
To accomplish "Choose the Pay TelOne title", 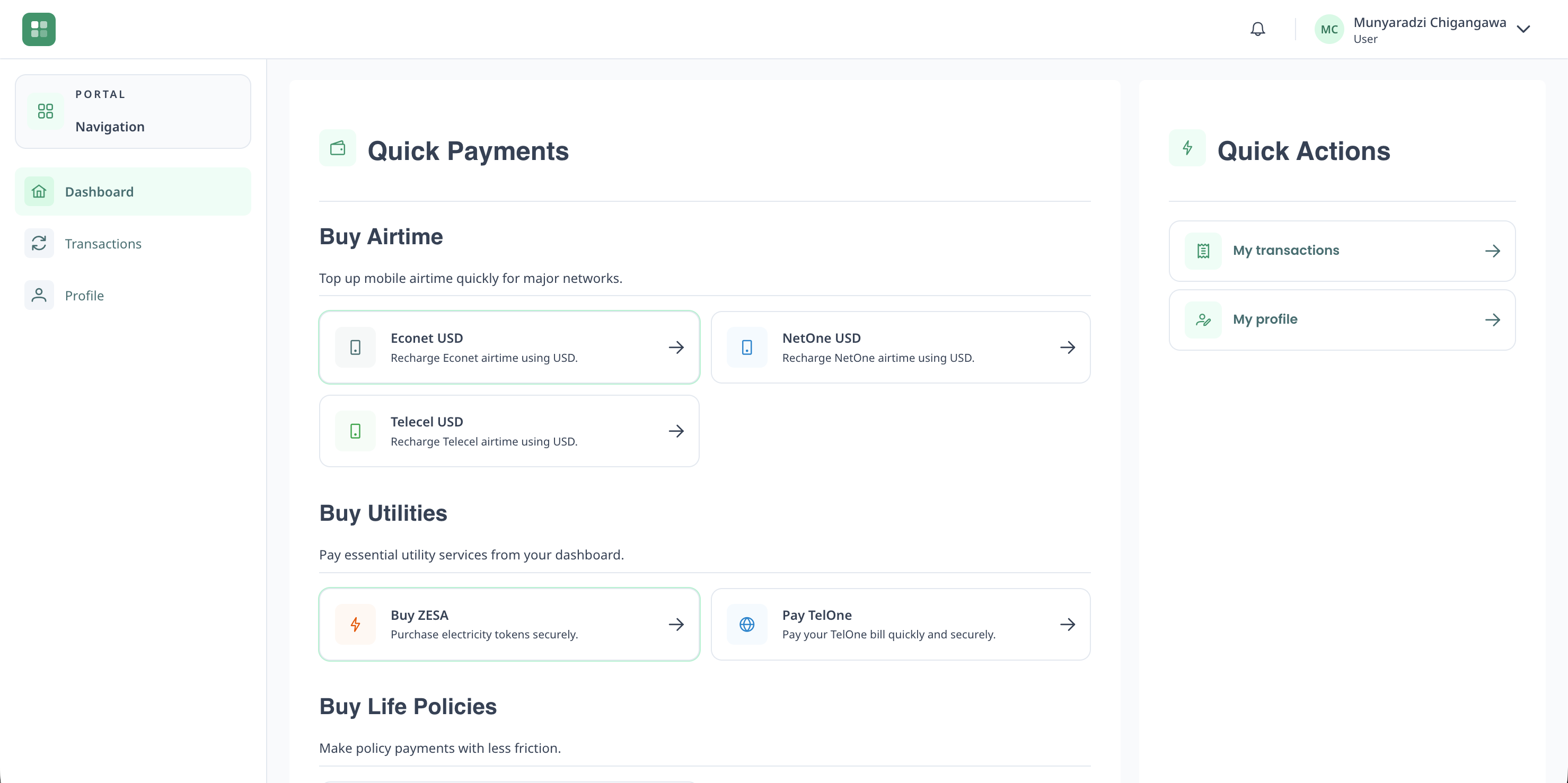I will 817,615.
